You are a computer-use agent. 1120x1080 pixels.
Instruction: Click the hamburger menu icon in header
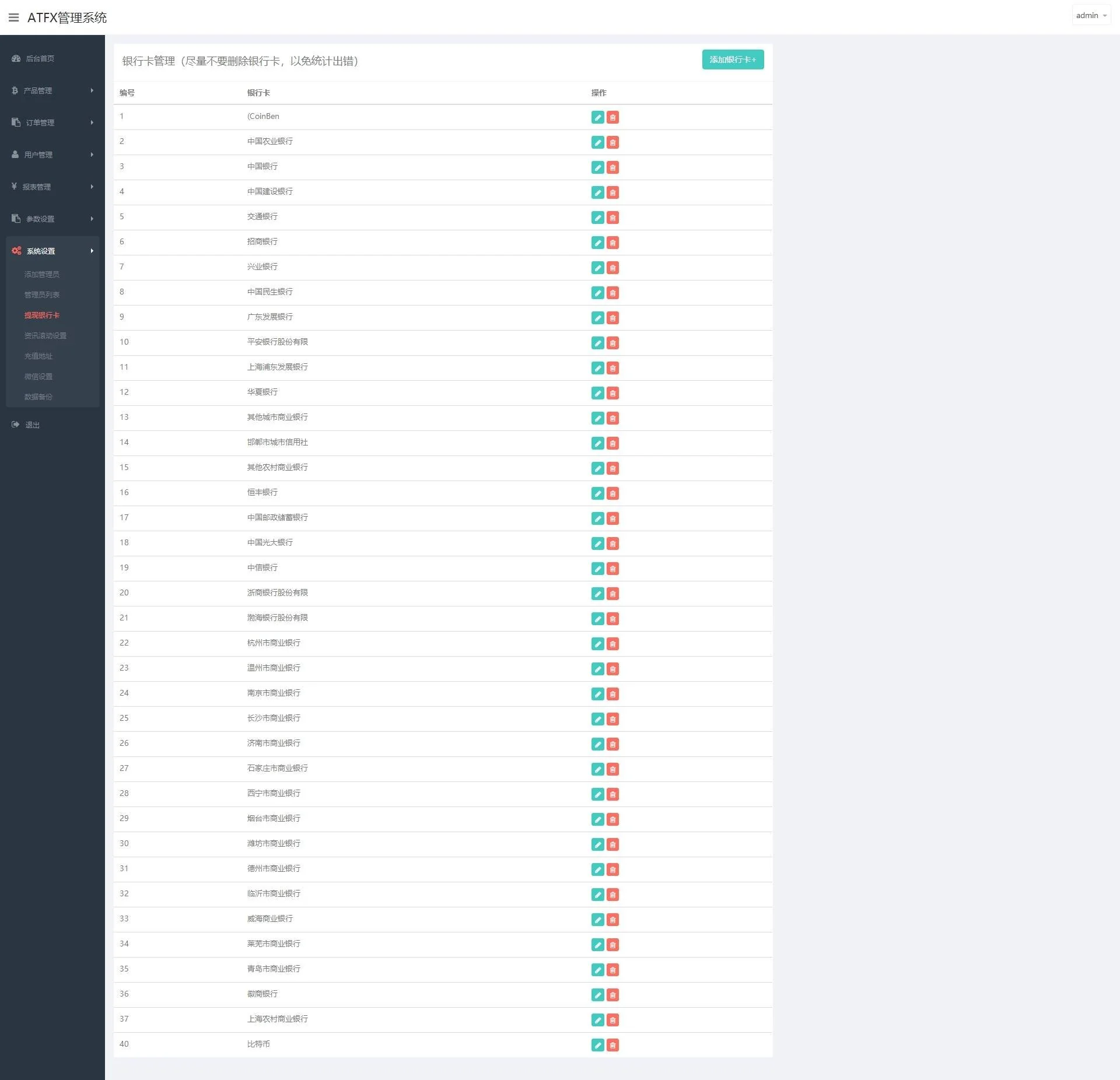click(x=13, y=17)
